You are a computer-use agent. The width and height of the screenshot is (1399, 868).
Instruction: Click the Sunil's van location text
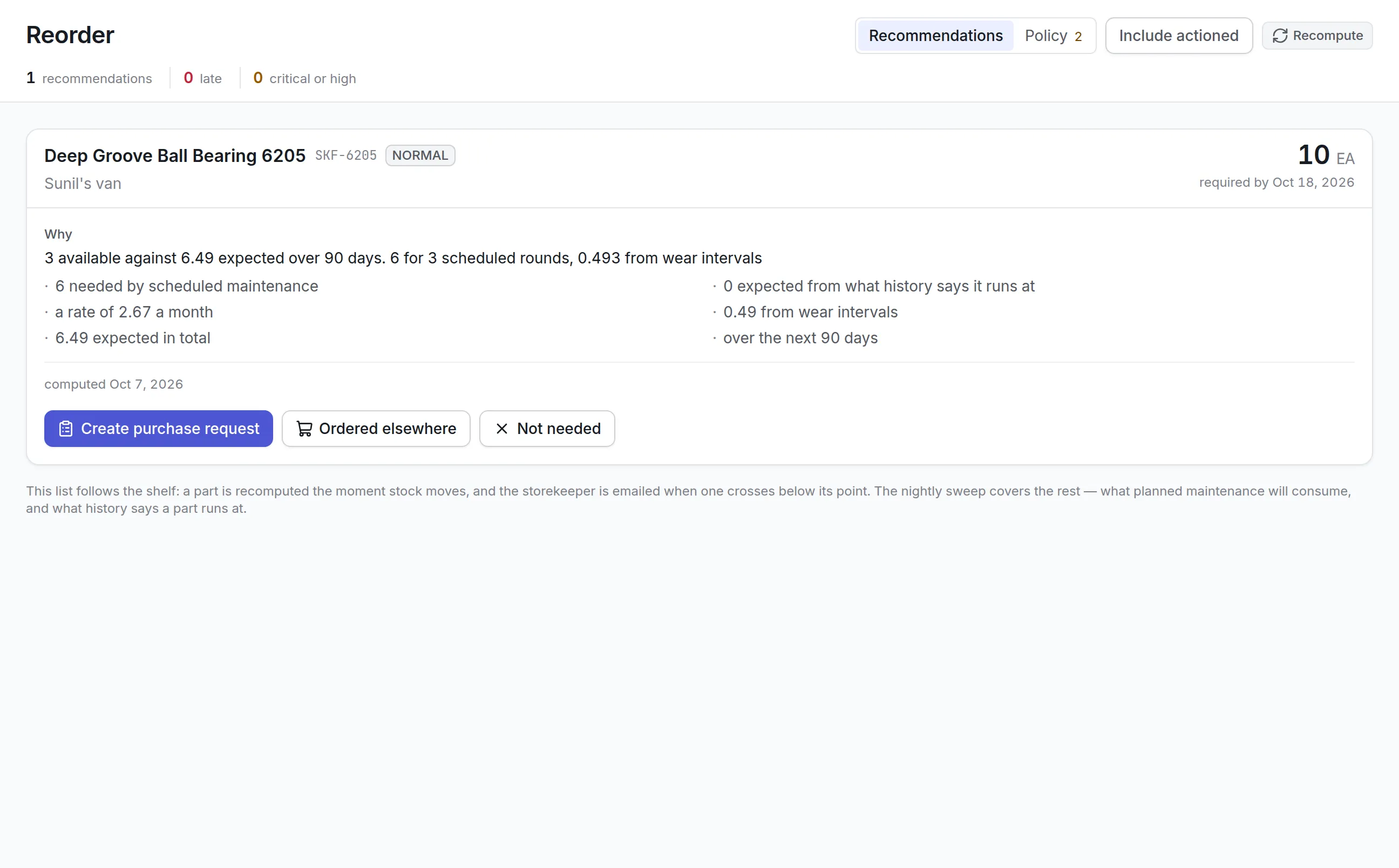(x=83, y=184)
